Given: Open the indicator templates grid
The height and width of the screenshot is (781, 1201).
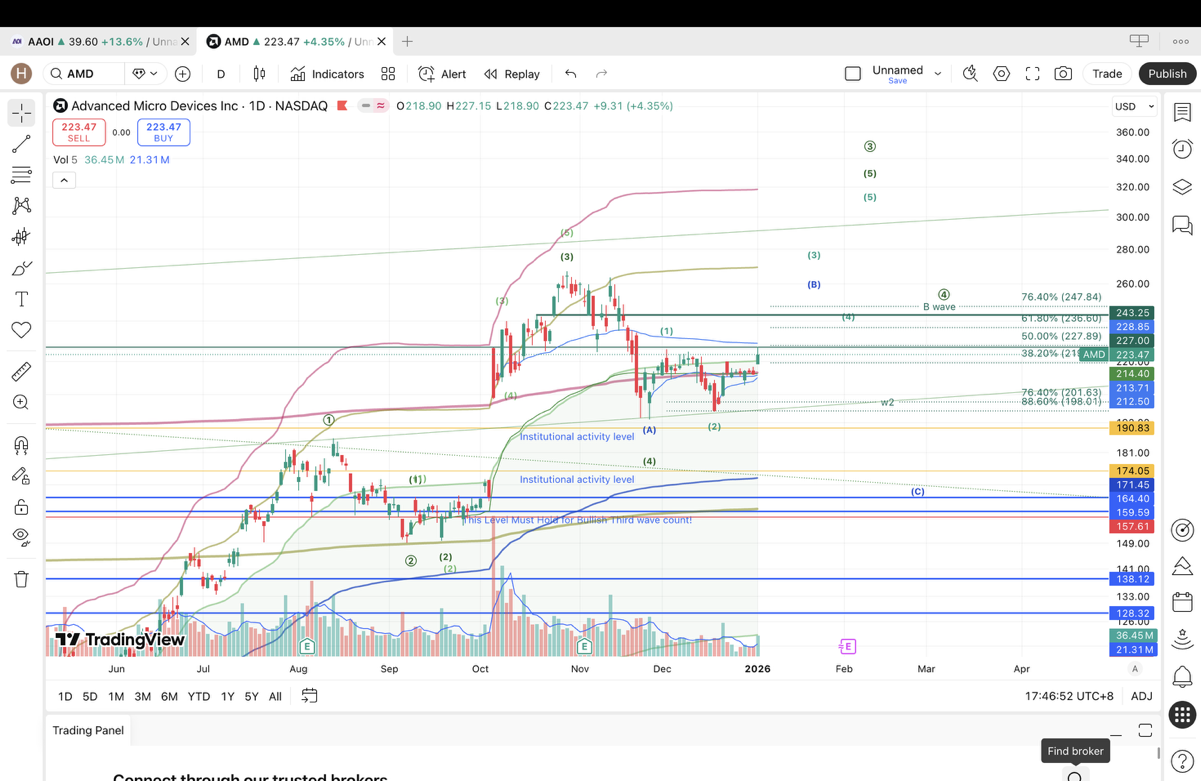Looking at the screenshot, I should pos(388,74).
